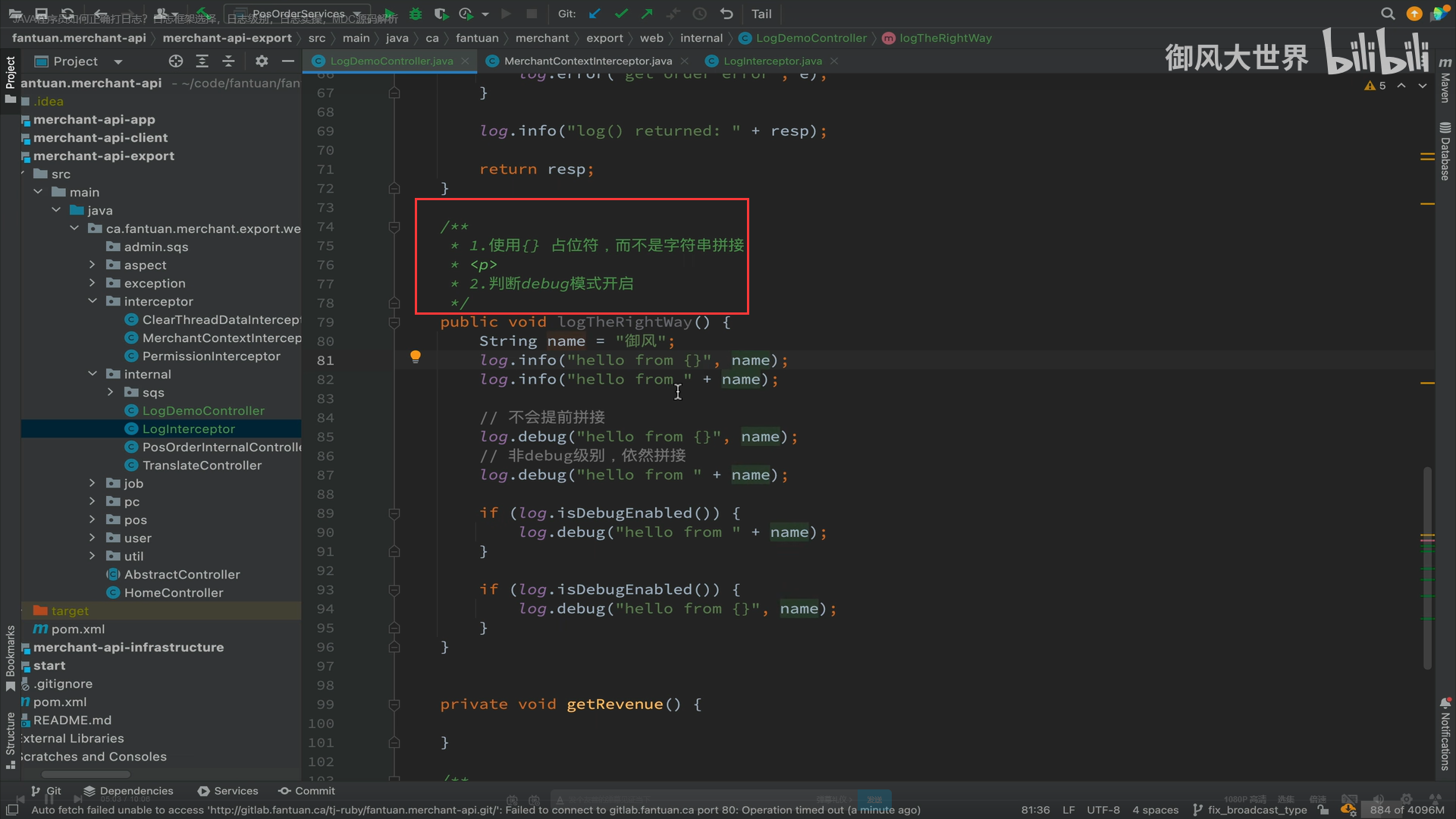Screen dimensions: 1456x819
Task: Click fix_broadcast_type branch in status bar
Action: [x=1250, y=810]
